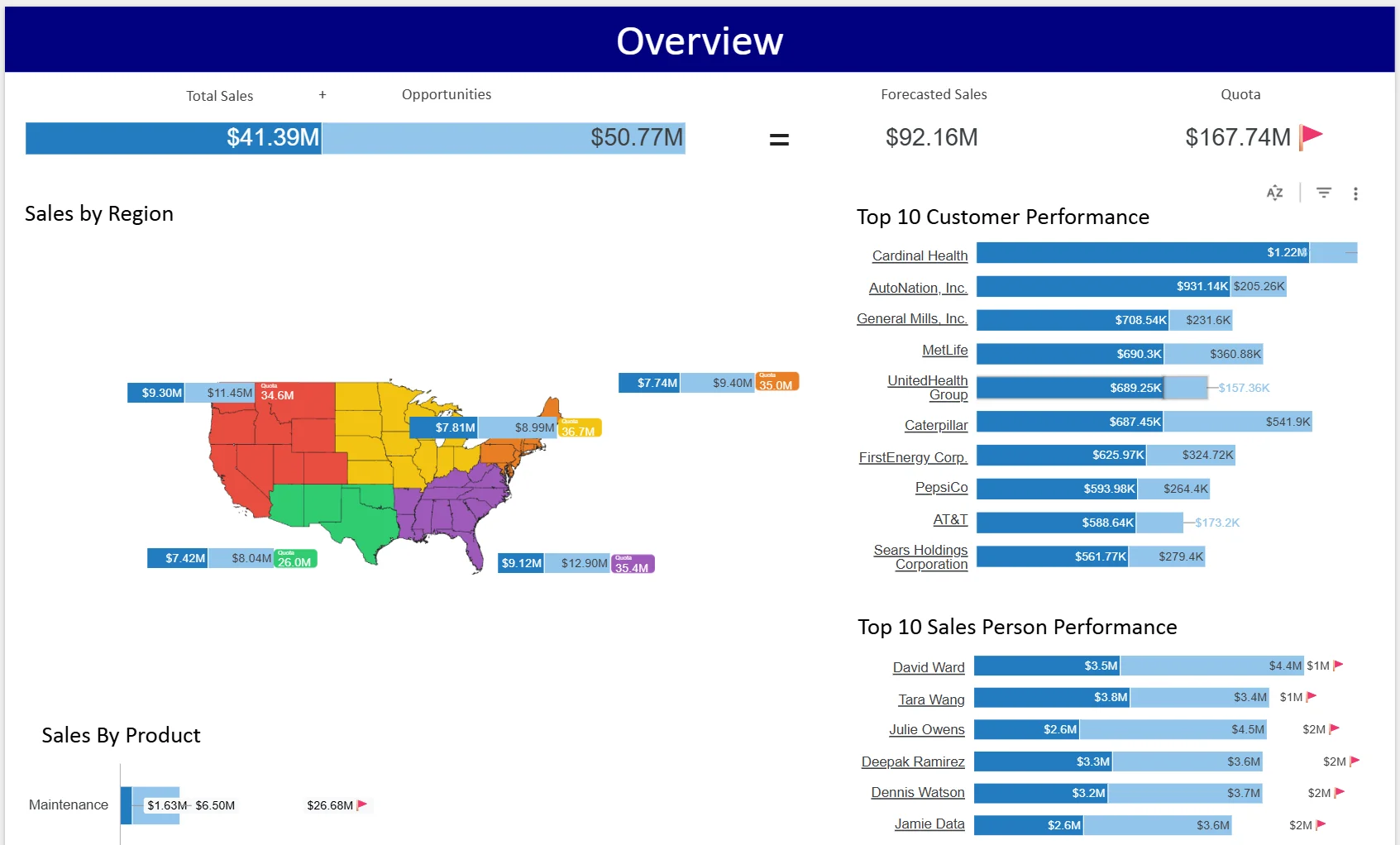Open the AutoNation, Inc. link
This screenshot has width=1400, height=845.
(x=917, y=288)
